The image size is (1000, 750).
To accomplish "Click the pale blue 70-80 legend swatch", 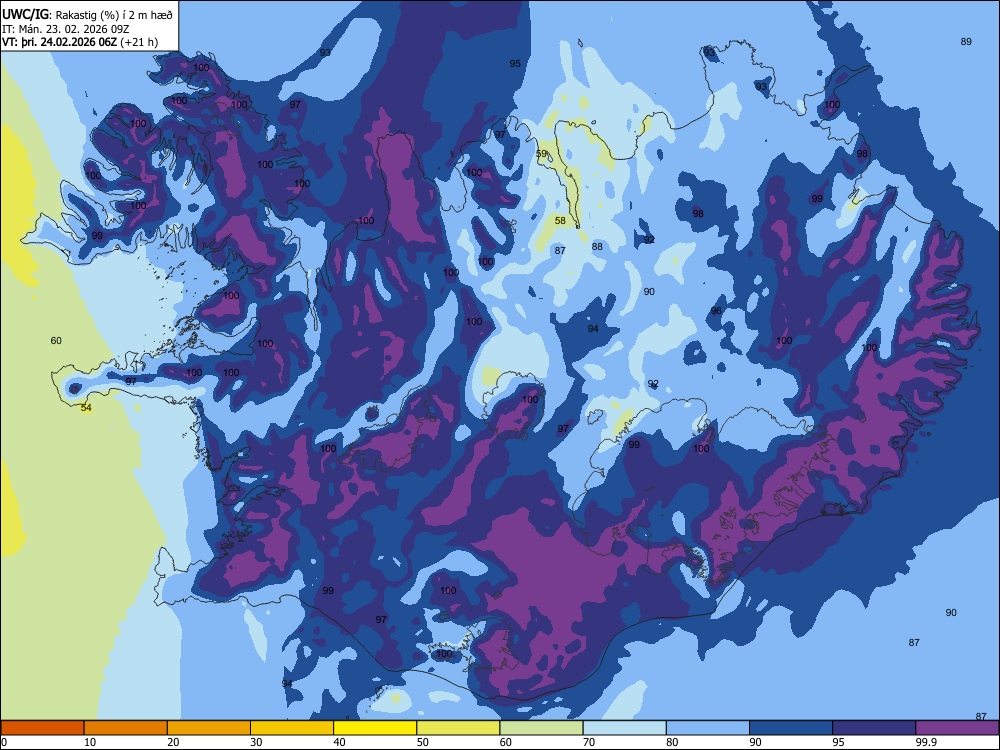I will 624,728.
